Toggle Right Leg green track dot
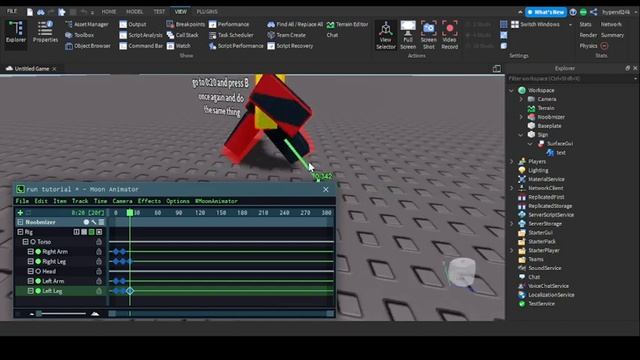This screenshot has height=360, width=640. (x=38, y=262)
